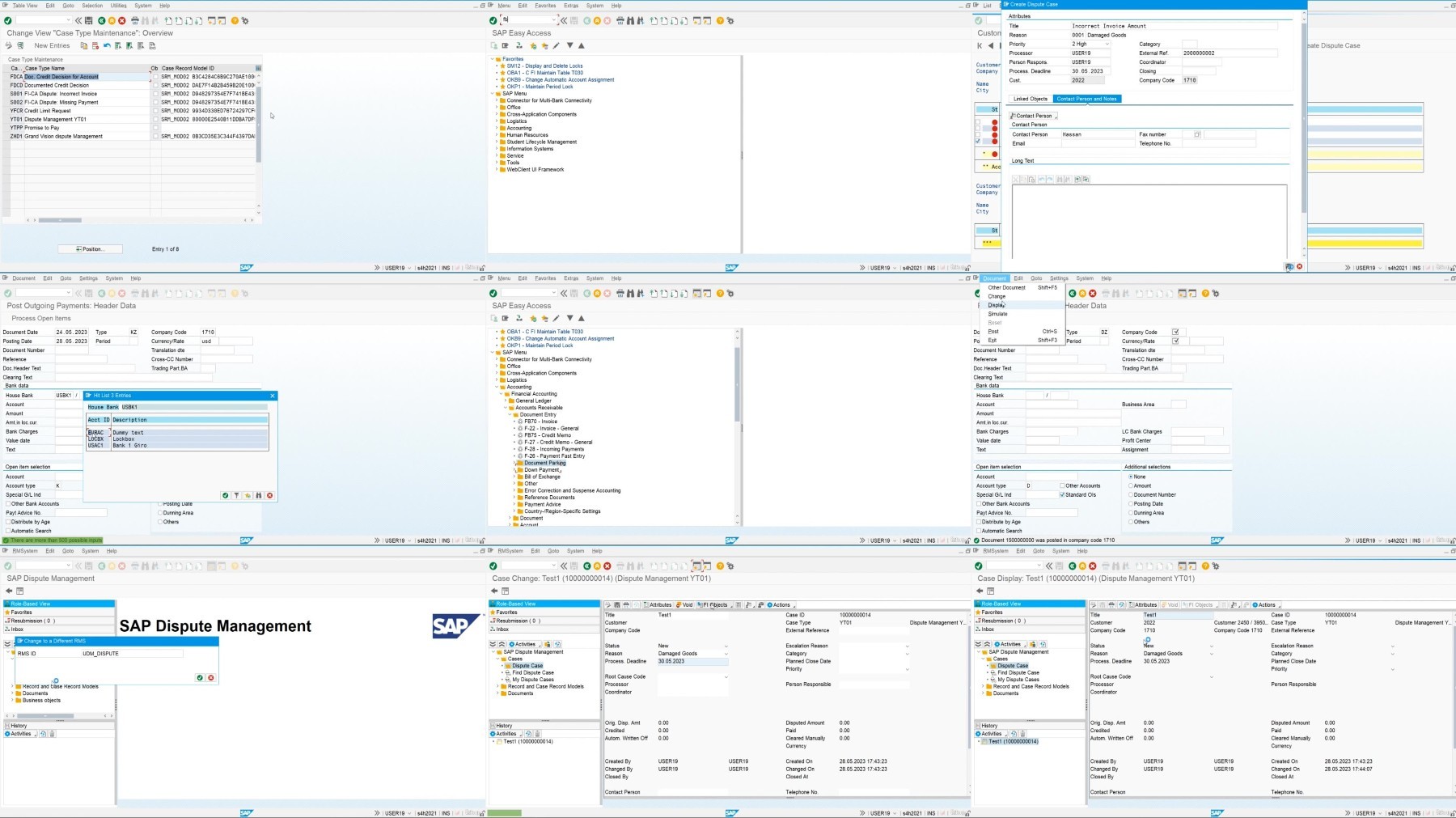
Task: Click Copy As icon beside New Entries
Action: (84, 45)
